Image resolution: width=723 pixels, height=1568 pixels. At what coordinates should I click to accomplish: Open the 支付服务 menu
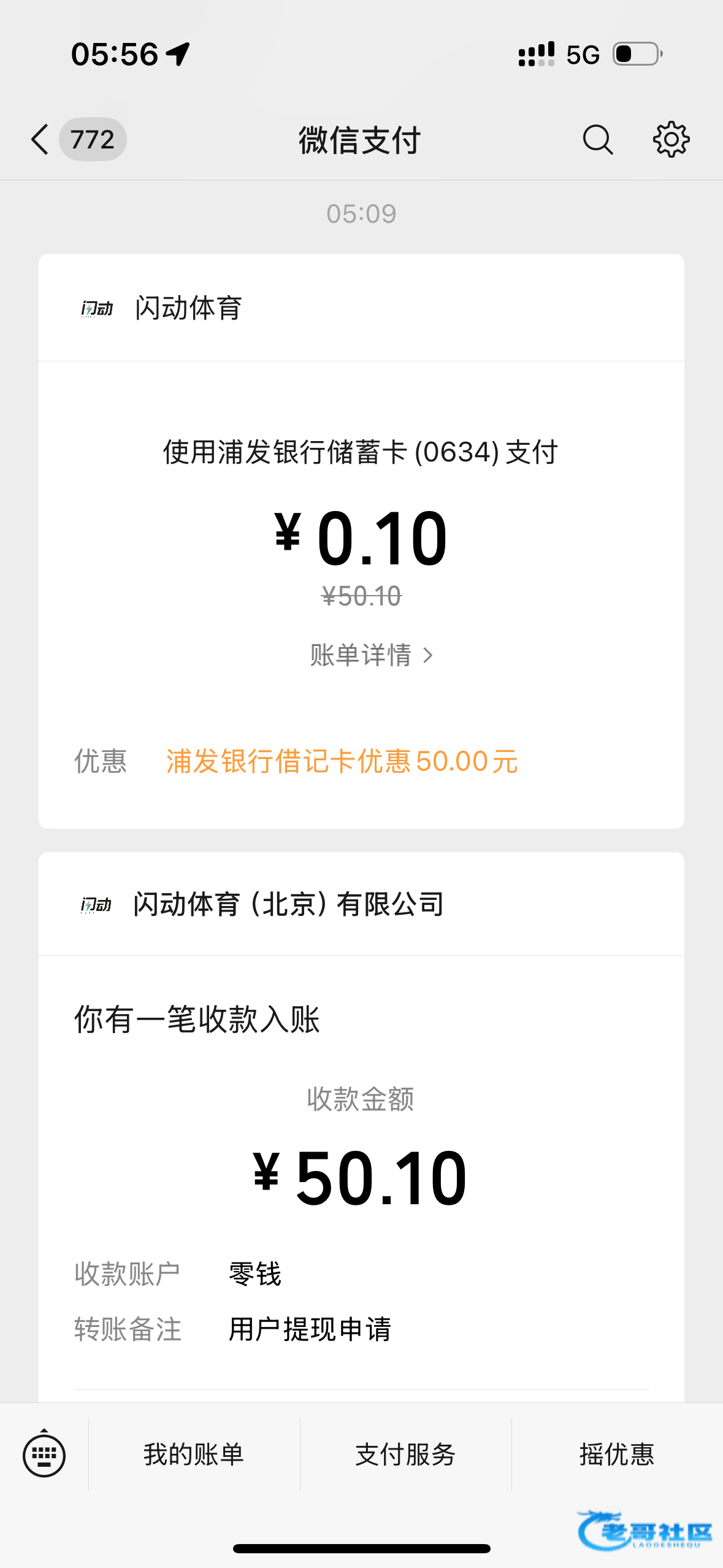(405, 1455)
